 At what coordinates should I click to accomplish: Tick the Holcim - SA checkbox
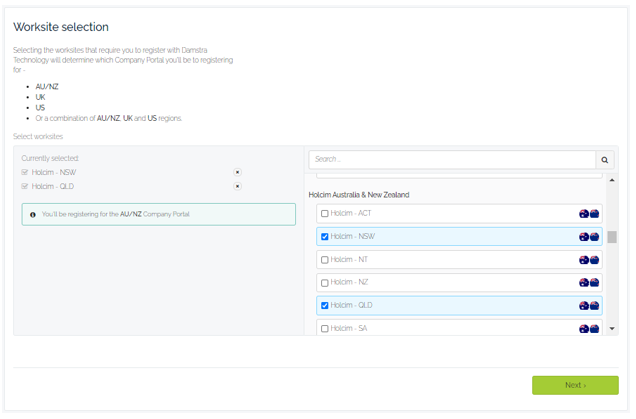(x=324, y=329)
